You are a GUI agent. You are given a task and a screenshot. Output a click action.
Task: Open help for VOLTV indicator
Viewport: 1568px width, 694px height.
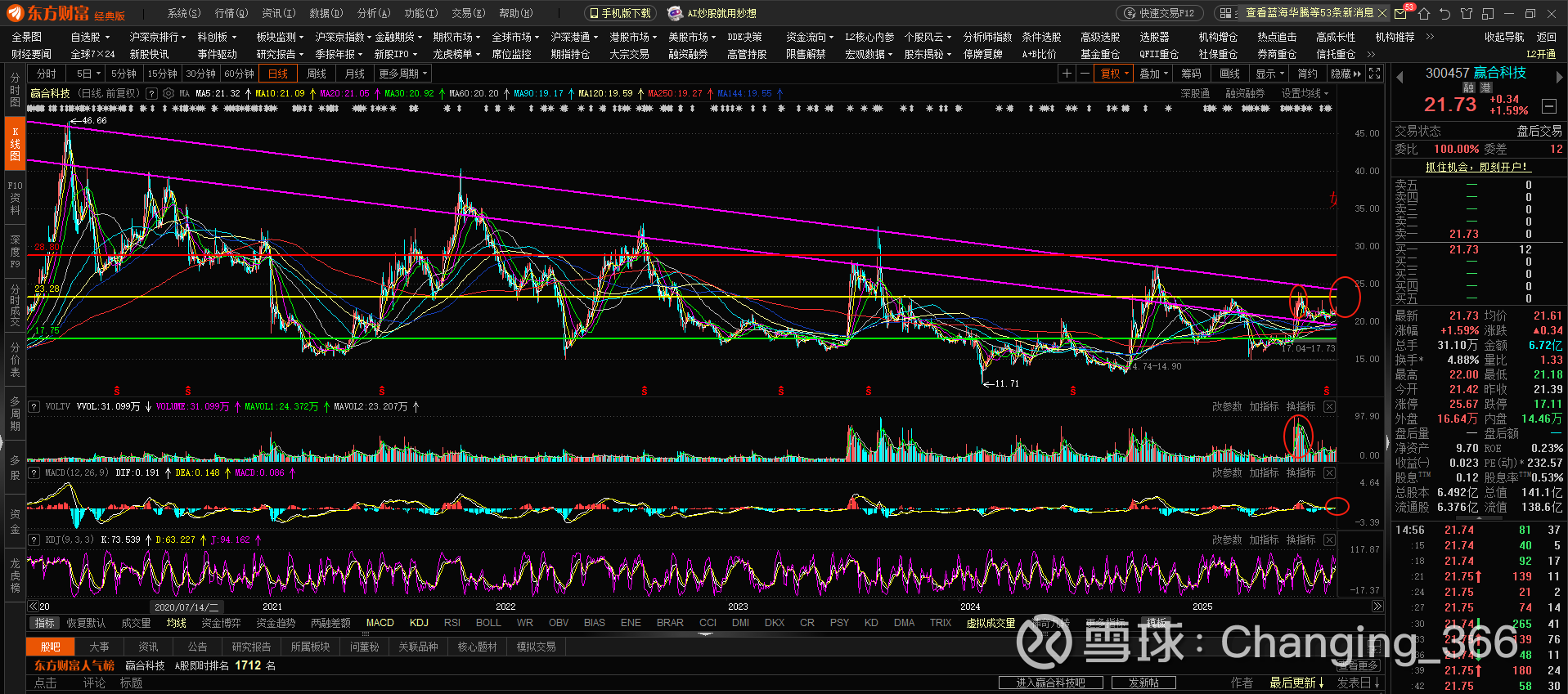34,406
